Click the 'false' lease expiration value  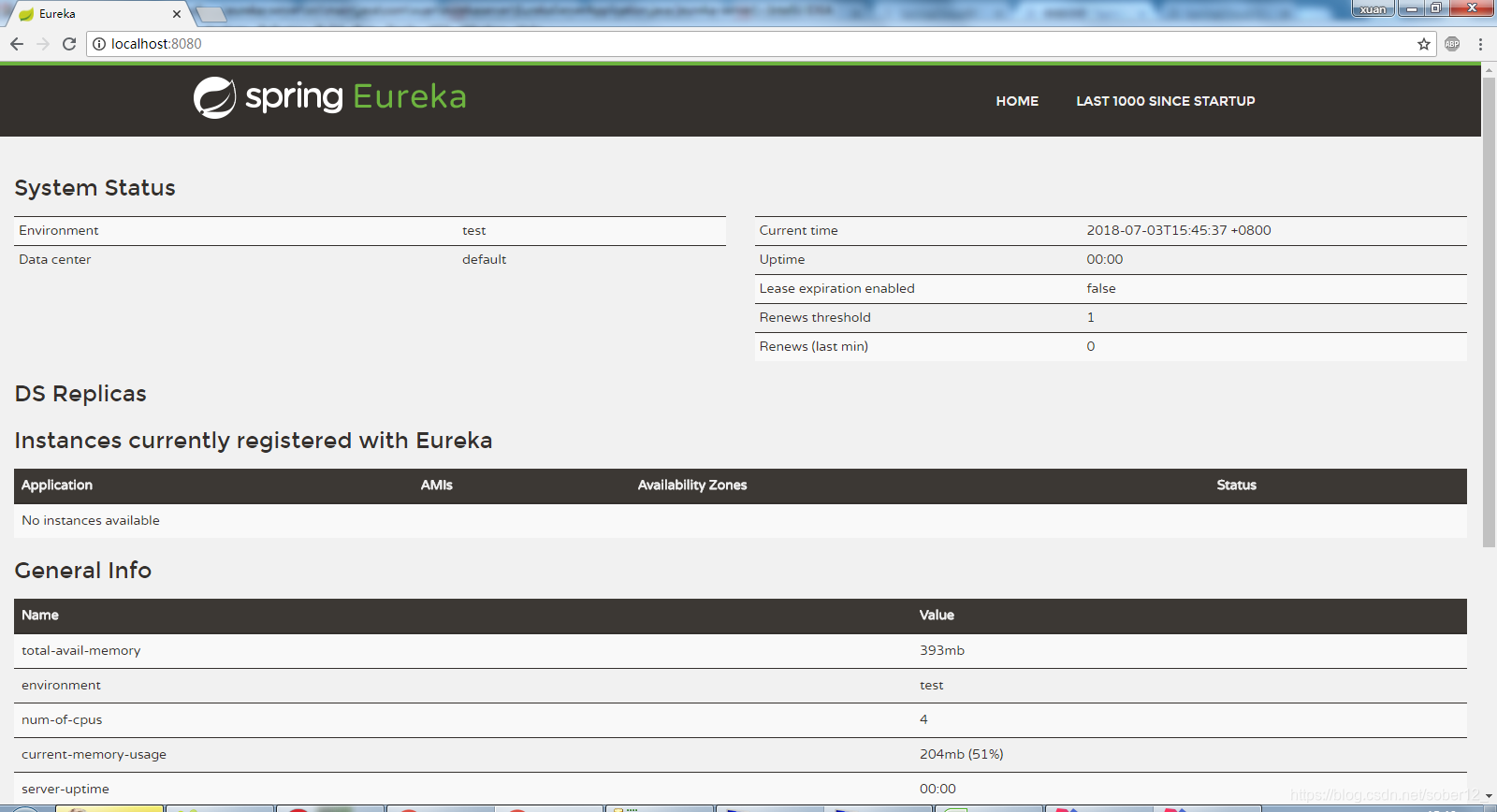coord(1101,288)
